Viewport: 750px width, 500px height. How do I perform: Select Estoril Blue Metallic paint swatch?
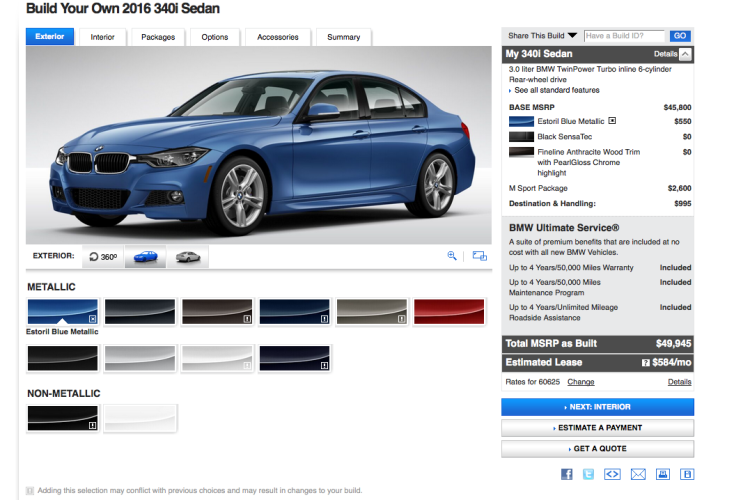point(63,312)
